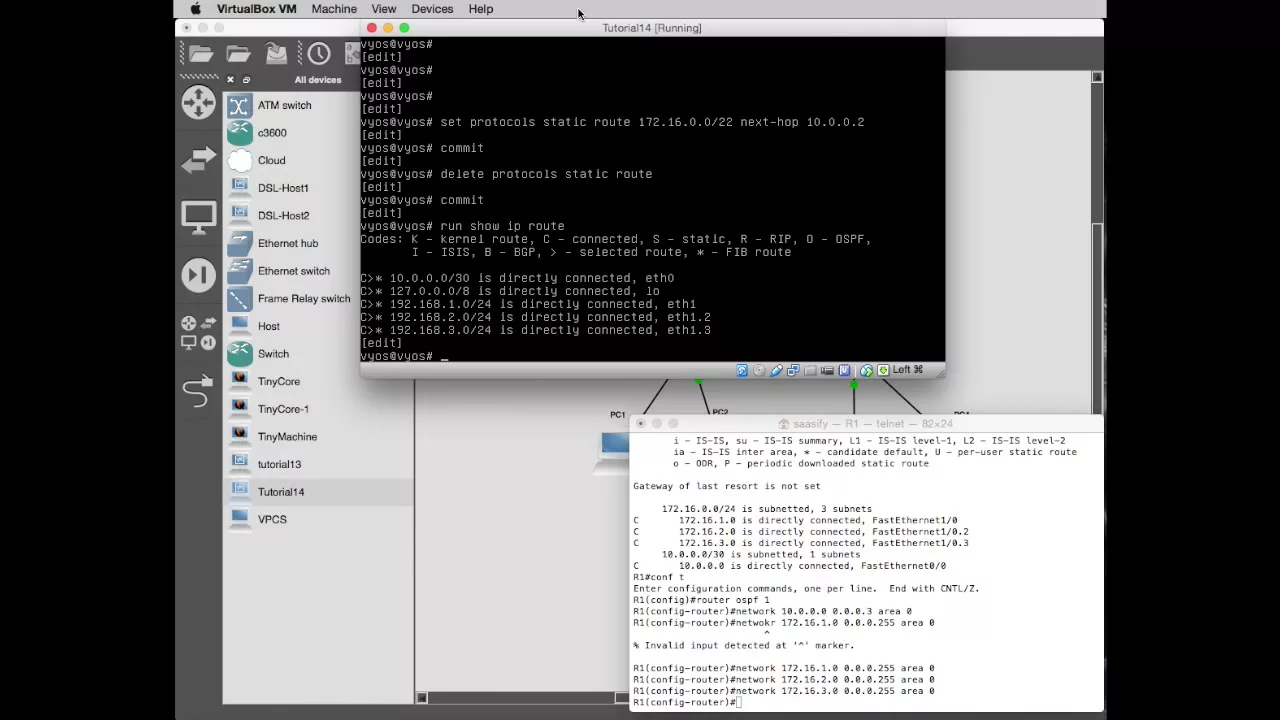1280x720 pixels.
Task: Select VPCS device
Action: pyautogui.click(x=318, y=520)
